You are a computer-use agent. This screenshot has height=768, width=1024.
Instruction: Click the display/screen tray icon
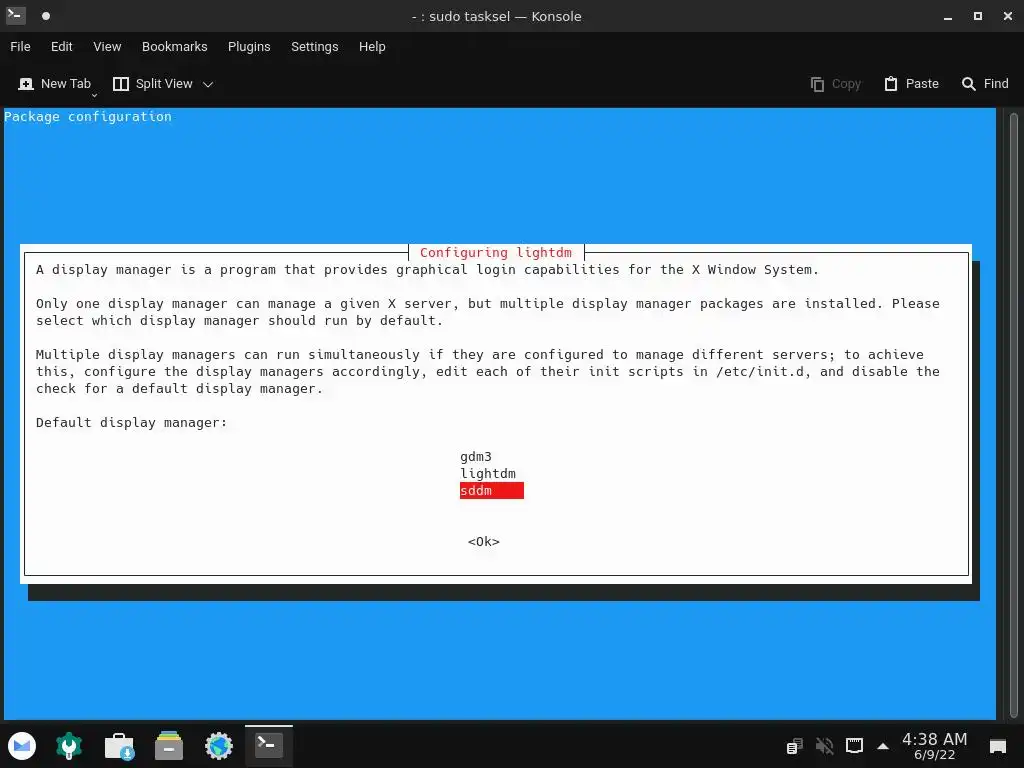(854, 745)
